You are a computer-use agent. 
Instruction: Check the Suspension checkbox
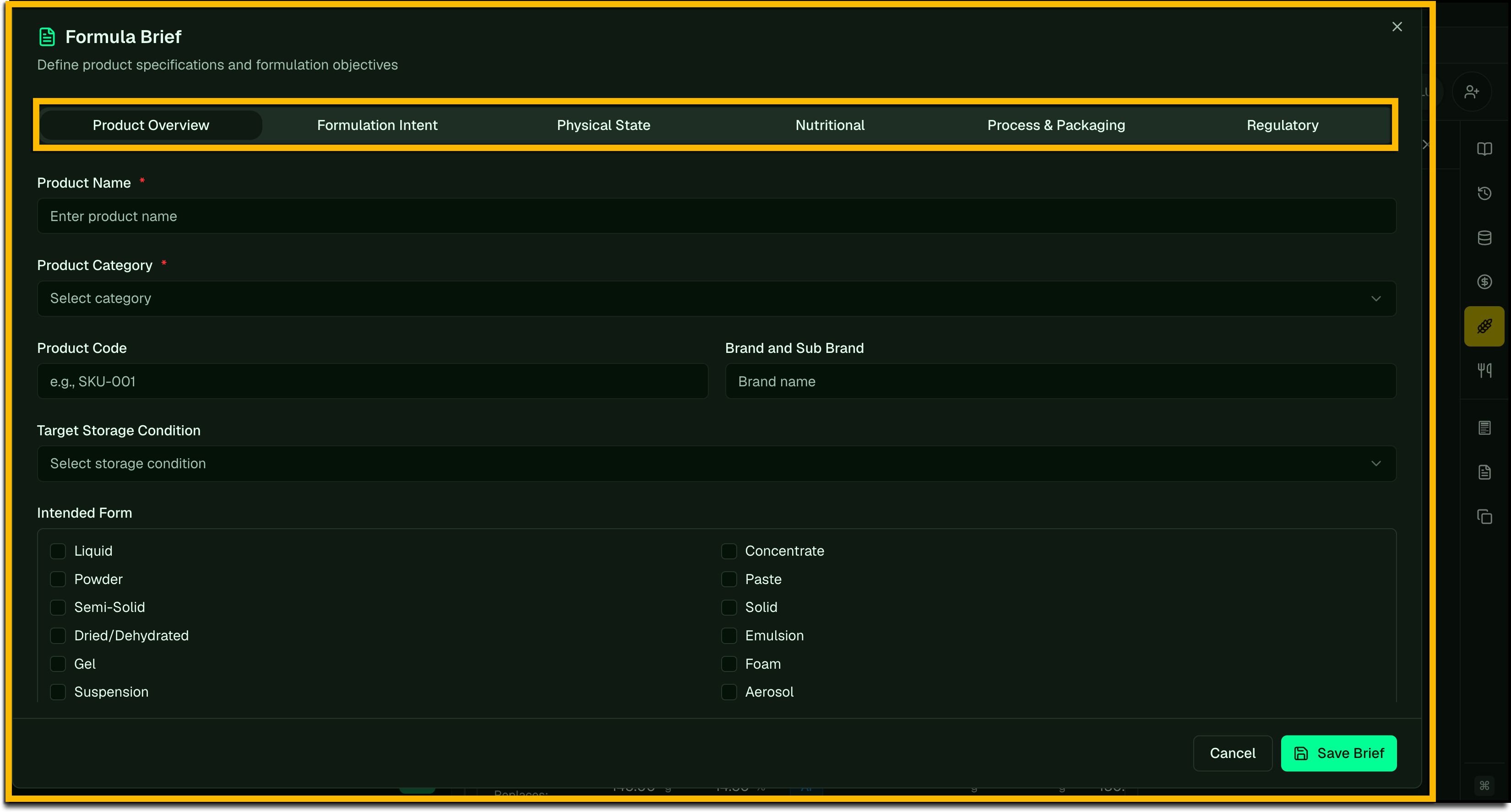click(x=58, y=692)
